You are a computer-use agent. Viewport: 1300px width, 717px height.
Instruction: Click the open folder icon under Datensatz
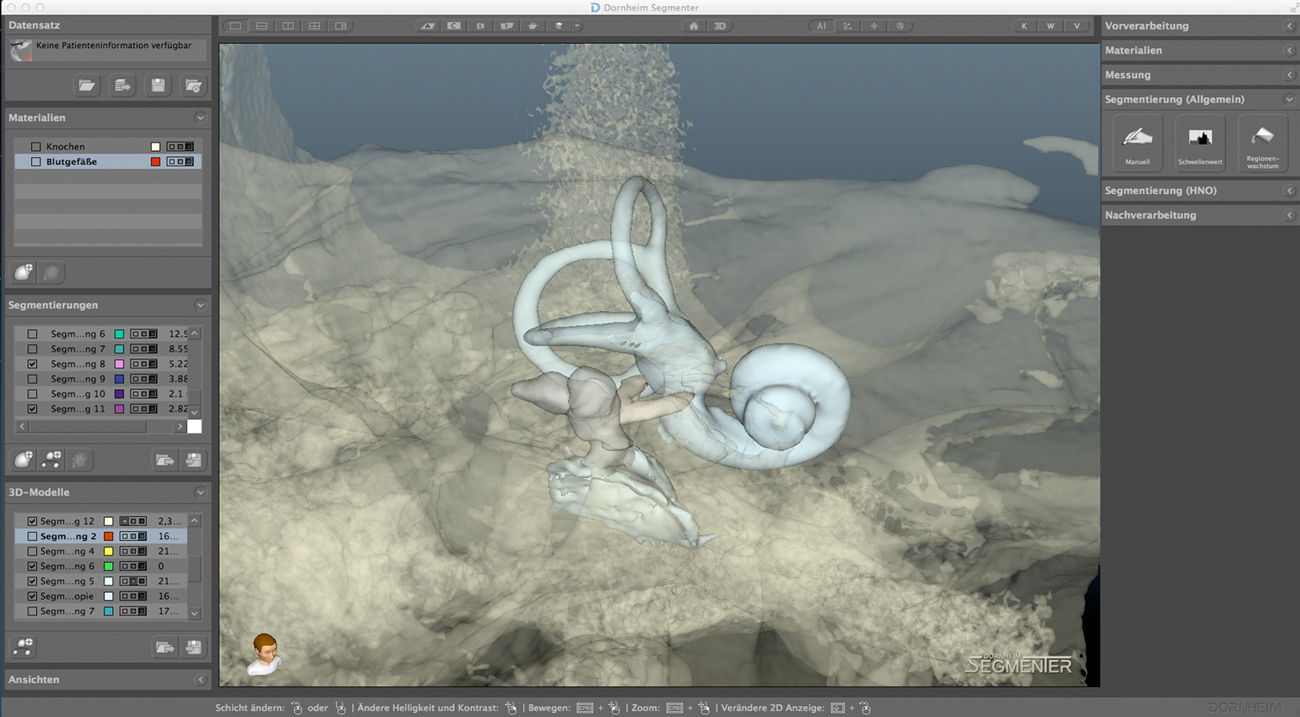pos(87,86)
